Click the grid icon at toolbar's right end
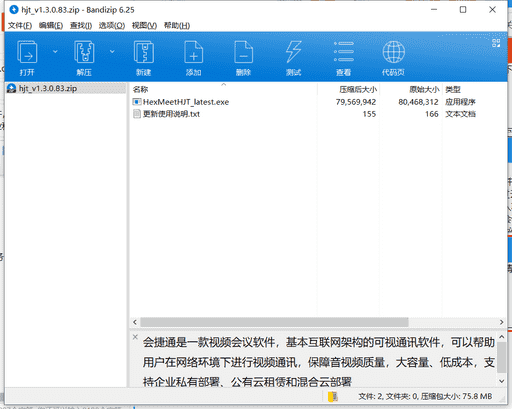 pyautogui.click(x=496, y=43)
